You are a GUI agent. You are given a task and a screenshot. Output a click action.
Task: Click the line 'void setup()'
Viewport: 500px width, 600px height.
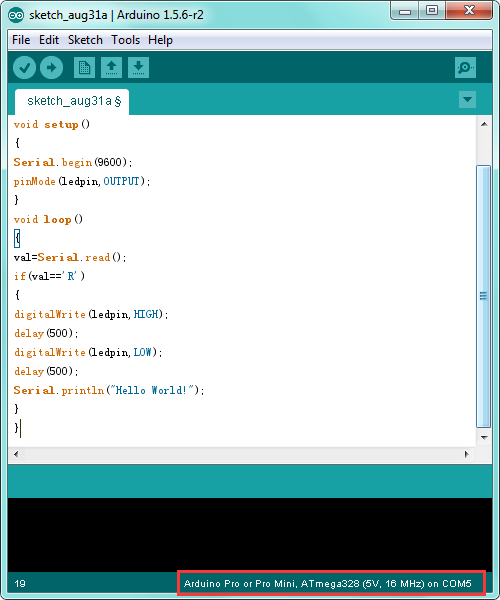(x=52, y=124)
